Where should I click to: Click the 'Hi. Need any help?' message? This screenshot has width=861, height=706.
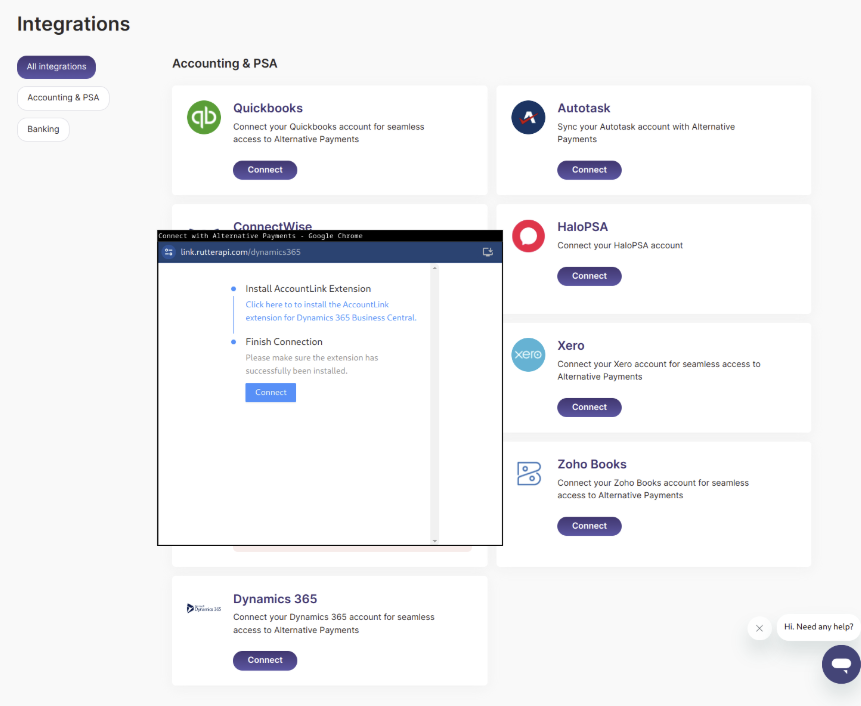[x=819, y=627]
